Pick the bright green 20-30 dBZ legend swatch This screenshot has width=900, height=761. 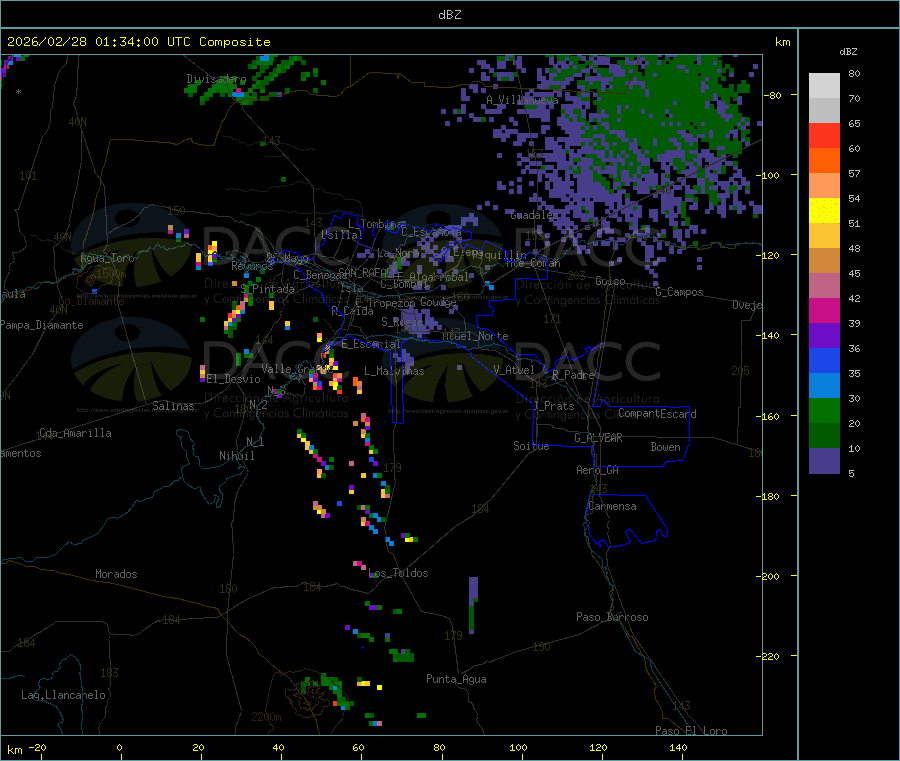click(x=824, y=410)
